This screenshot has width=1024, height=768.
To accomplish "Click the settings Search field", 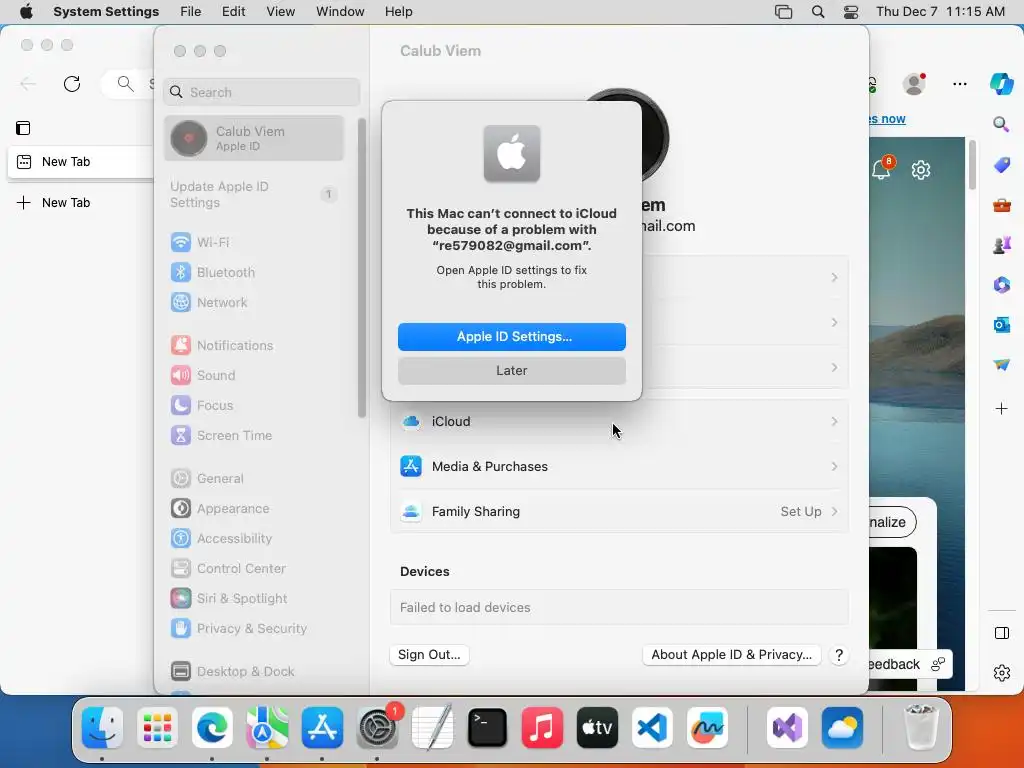I will click(261, 92).
